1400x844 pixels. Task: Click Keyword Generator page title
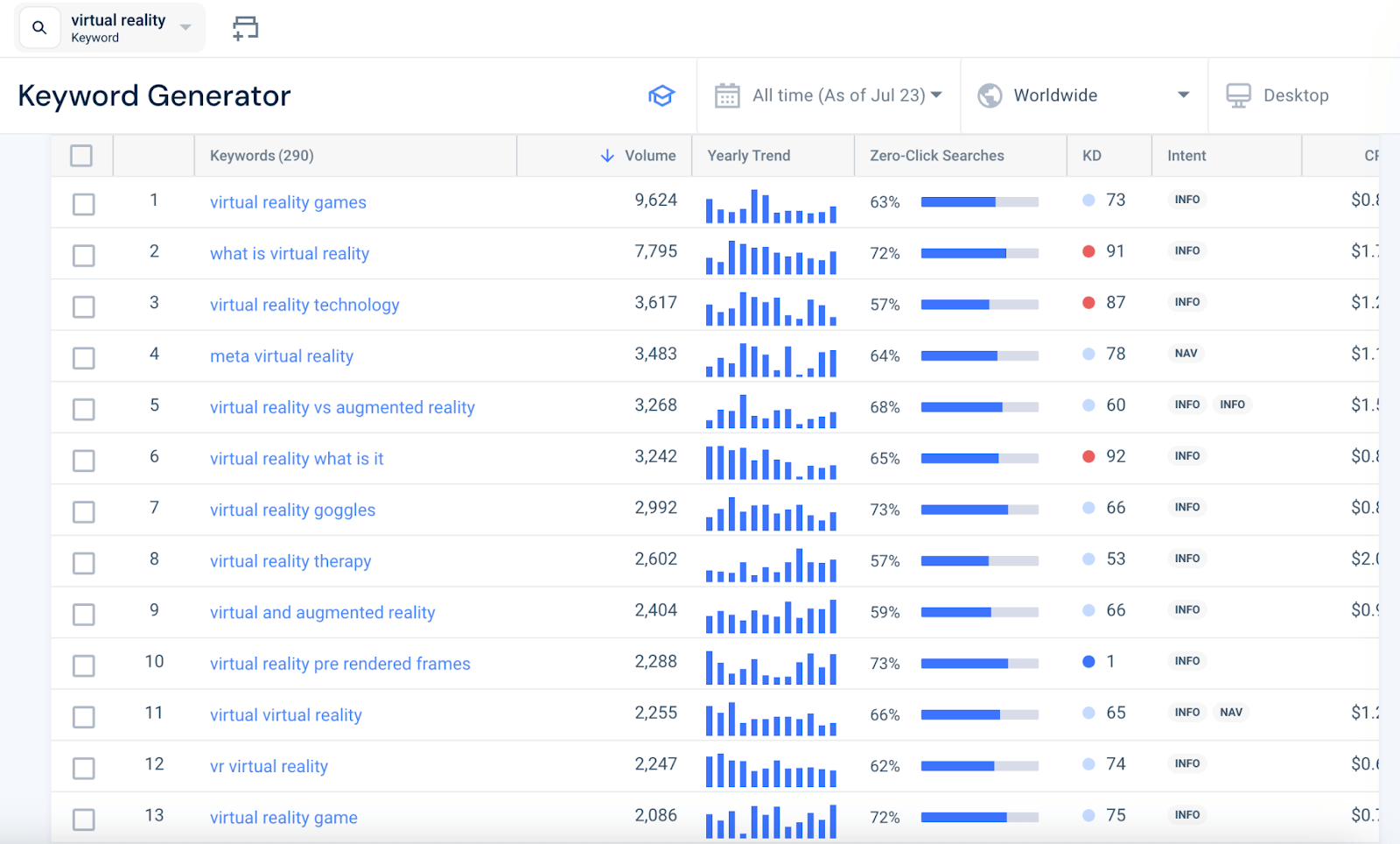click(154, 95)
